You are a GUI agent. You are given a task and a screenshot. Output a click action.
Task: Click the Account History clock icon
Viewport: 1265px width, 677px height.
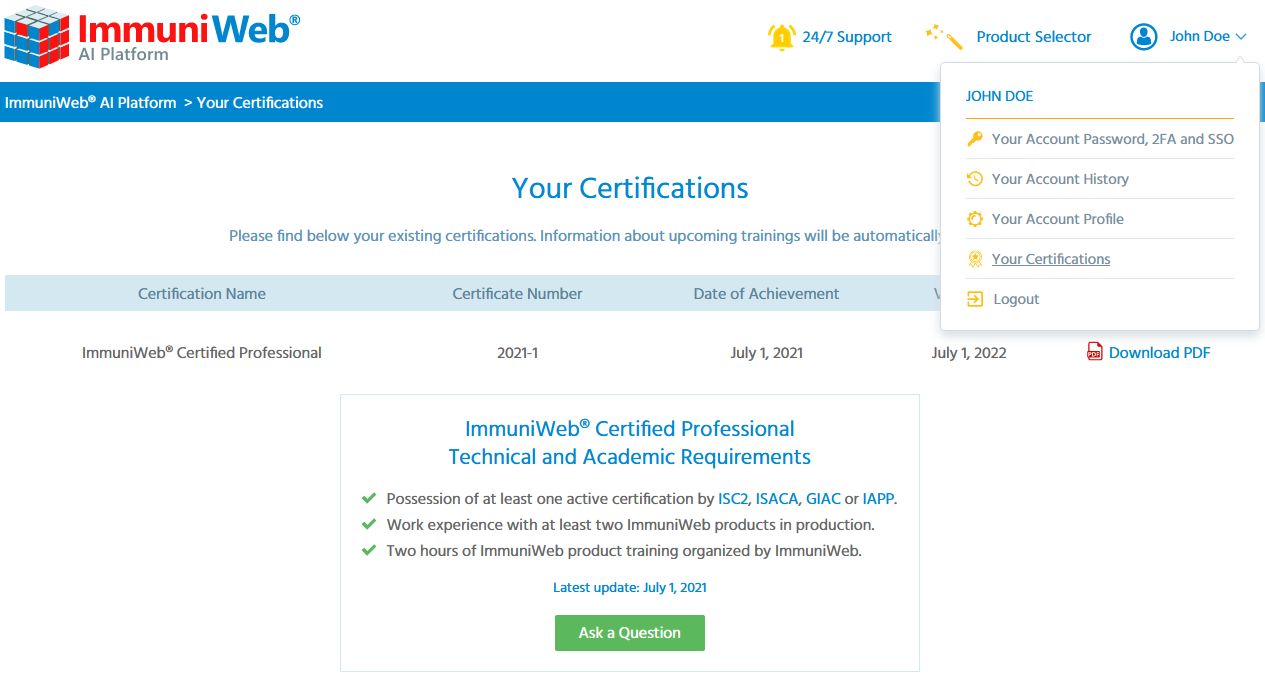point(975,179)
